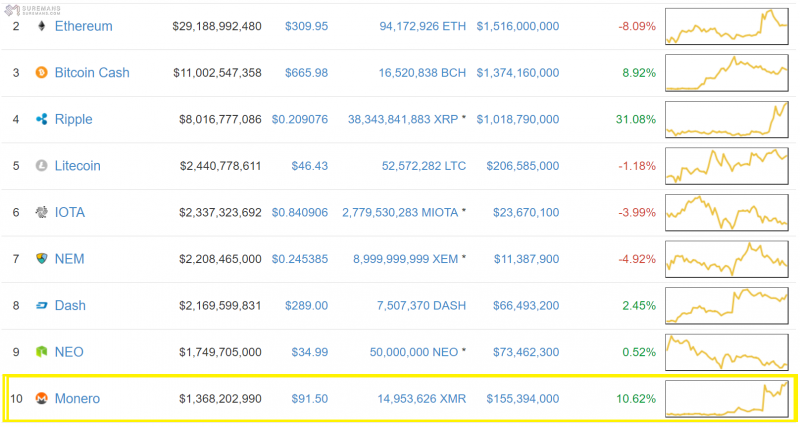Viewport: 800px width, 427px height.
Task: Click supply 94,172,926 ETH
Action: point(422,26)
